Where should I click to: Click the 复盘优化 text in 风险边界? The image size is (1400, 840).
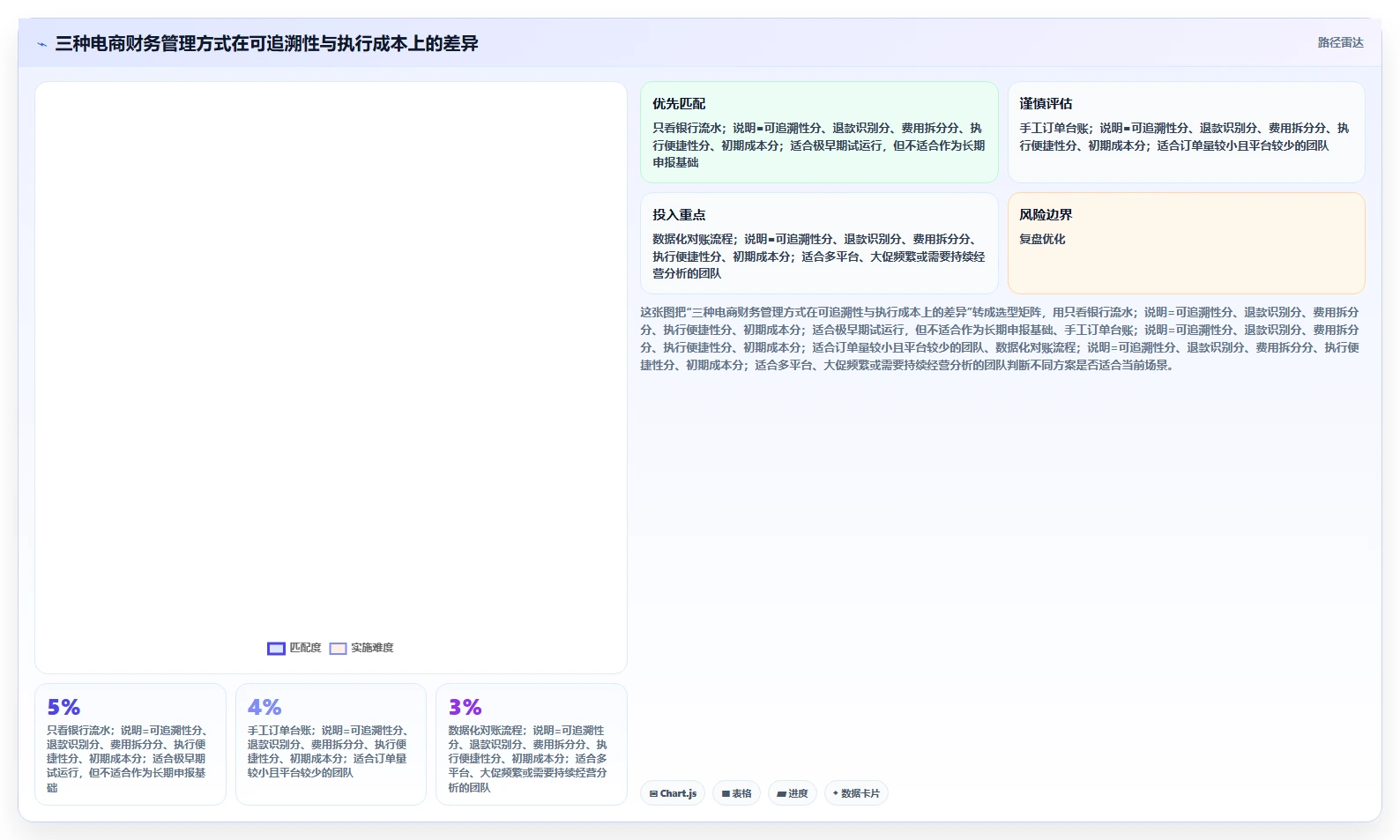tap(1042, 240)
